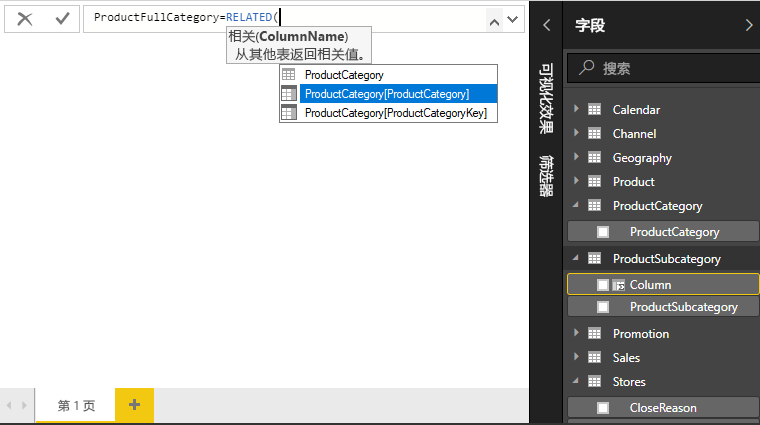Cancel the formula with the X icon

(25, 18)
